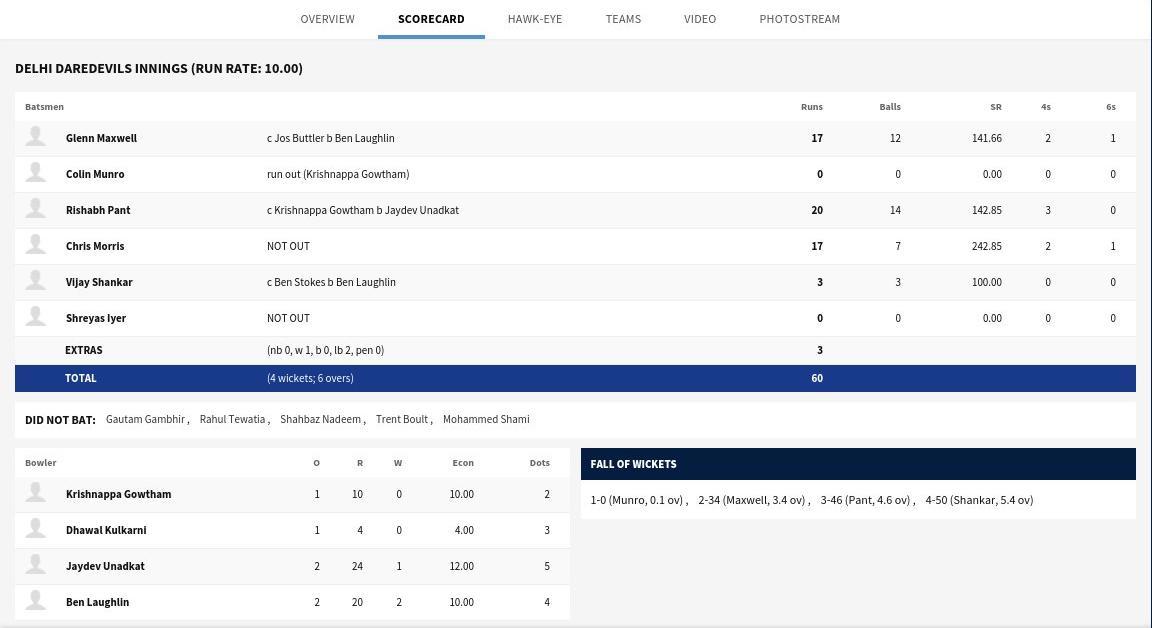
Task: Click the Dots column header
Action: pos(539,463)
